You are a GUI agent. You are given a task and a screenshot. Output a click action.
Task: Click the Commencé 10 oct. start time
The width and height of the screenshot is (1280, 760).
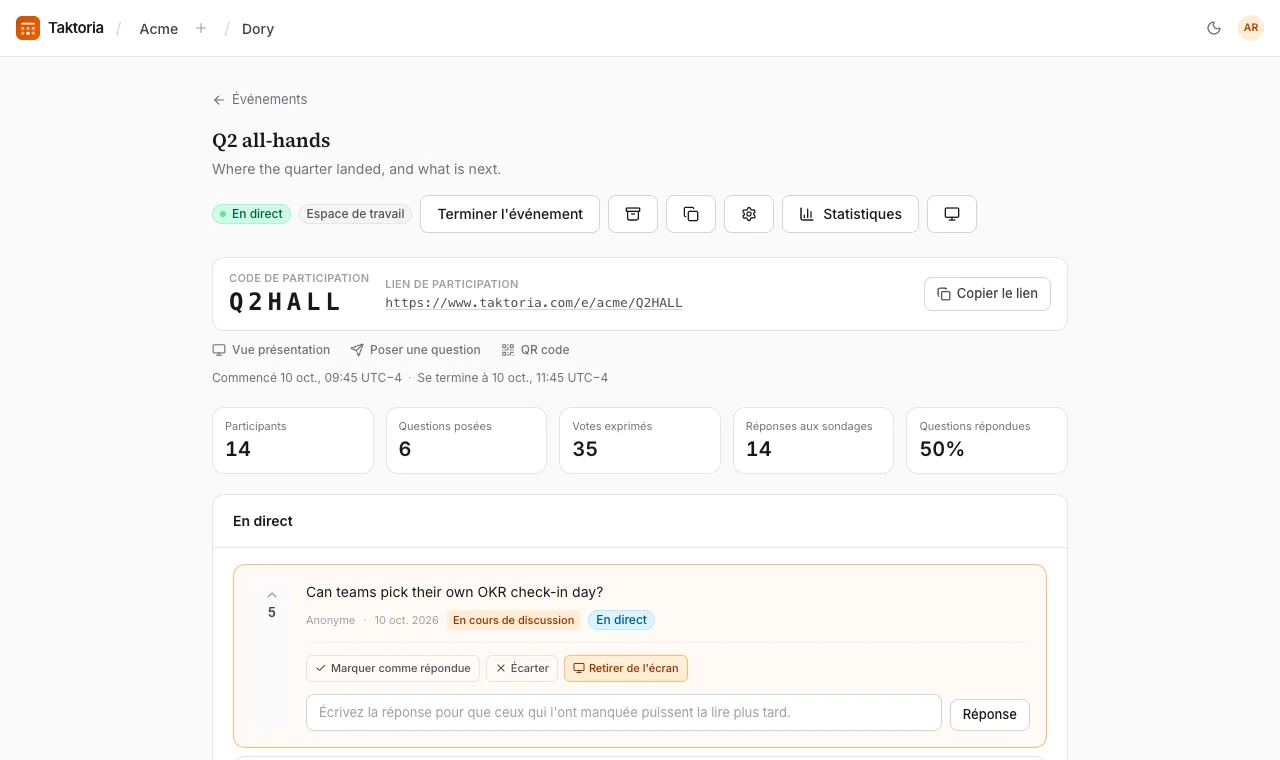307,378
